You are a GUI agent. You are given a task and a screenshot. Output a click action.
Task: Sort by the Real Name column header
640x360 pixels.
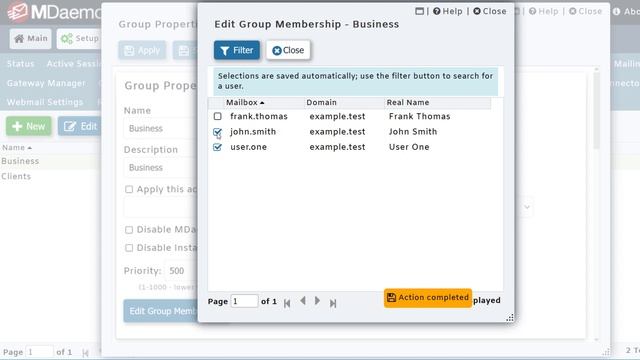click(408, 102)
